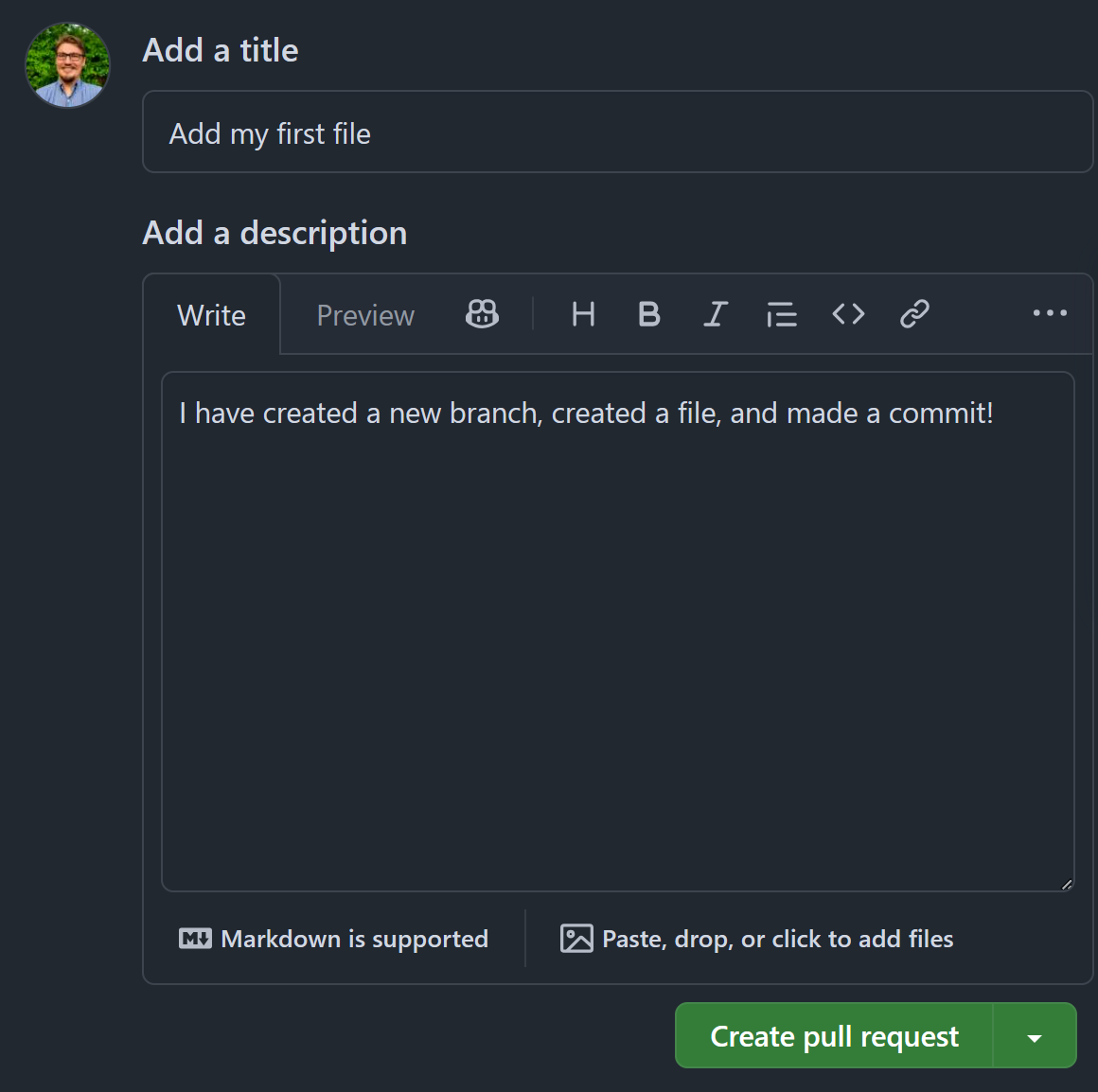1098x1092 pixels.
Task: Insert a quote using the quote icon
Action: pyautogui.click(x=782, y=313)
